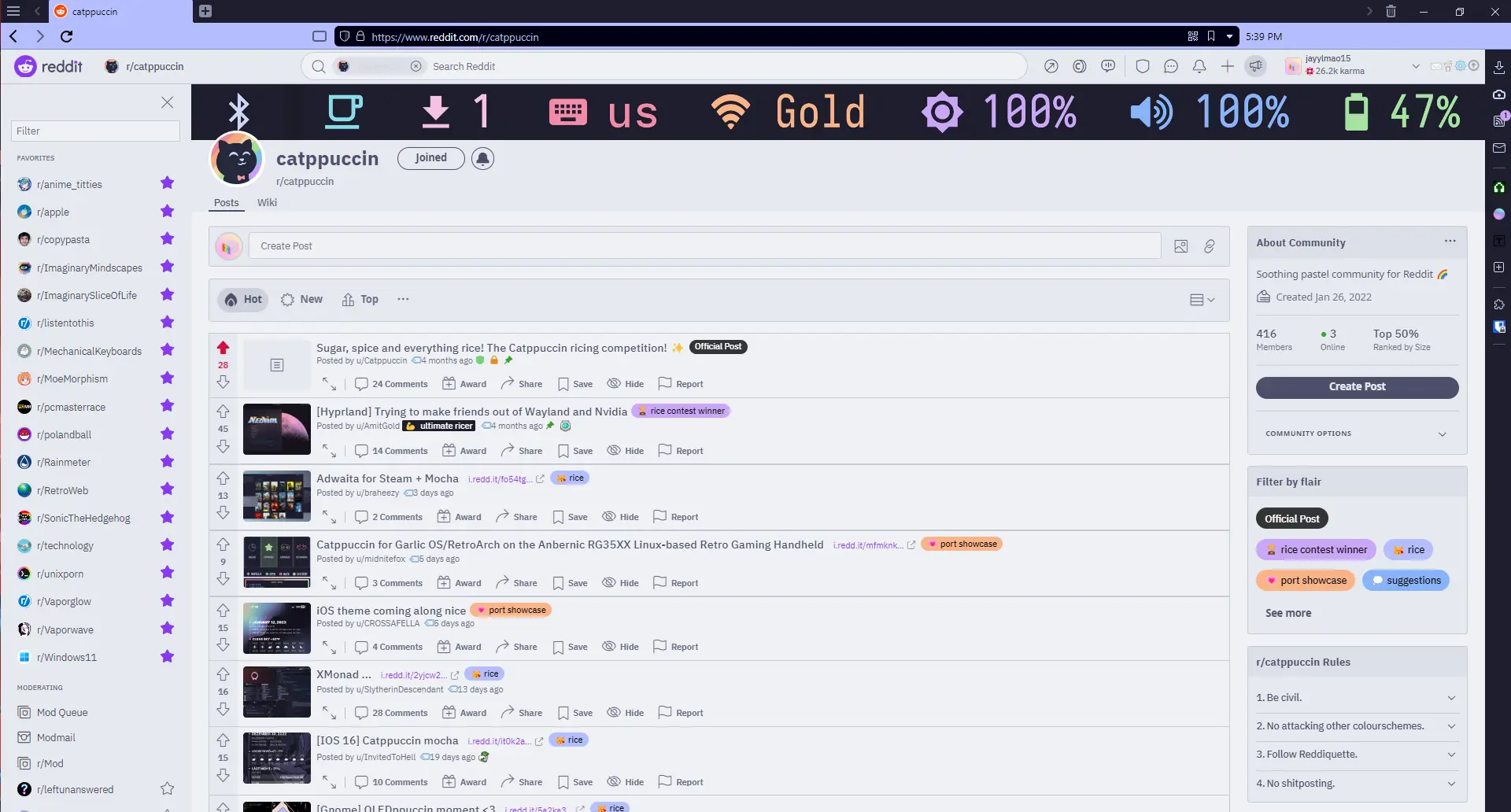Sort posts by Hot
The height and width of the screenshot is (812, 1511).
click(243, 300)
